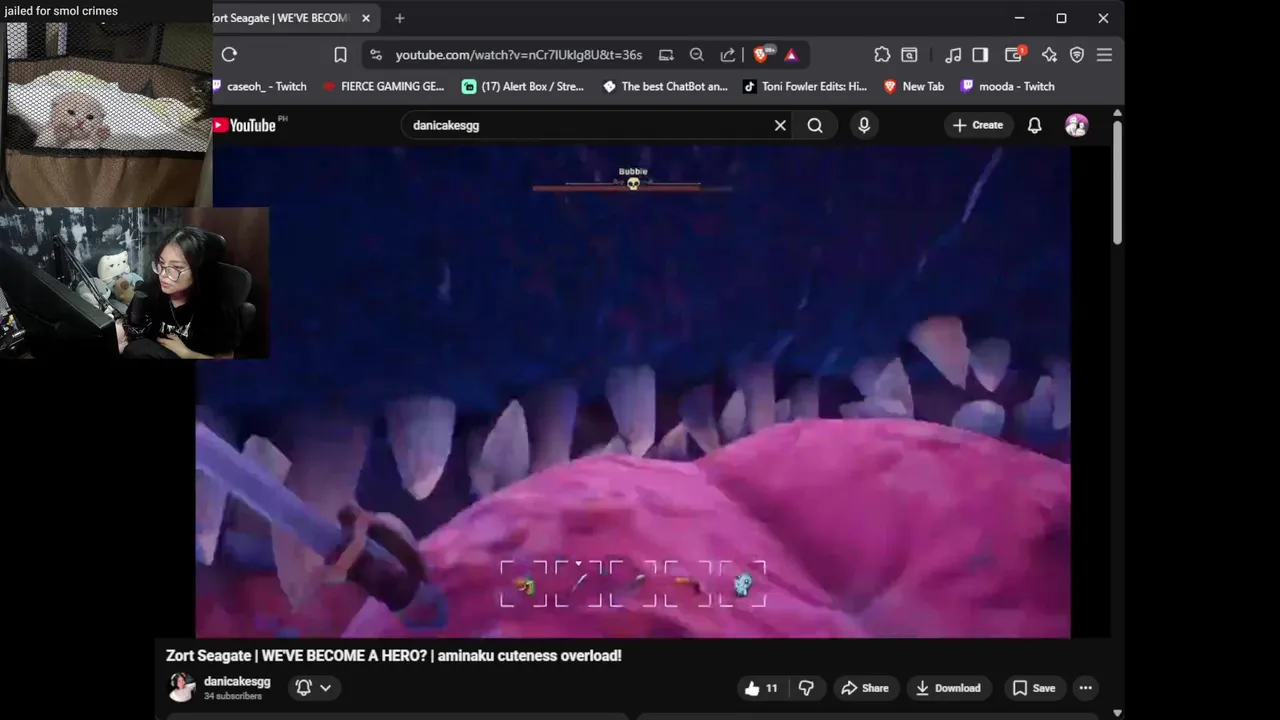Click the video title Zort Seagate text
The image size is (1280, 720).
tap(394, 656)
